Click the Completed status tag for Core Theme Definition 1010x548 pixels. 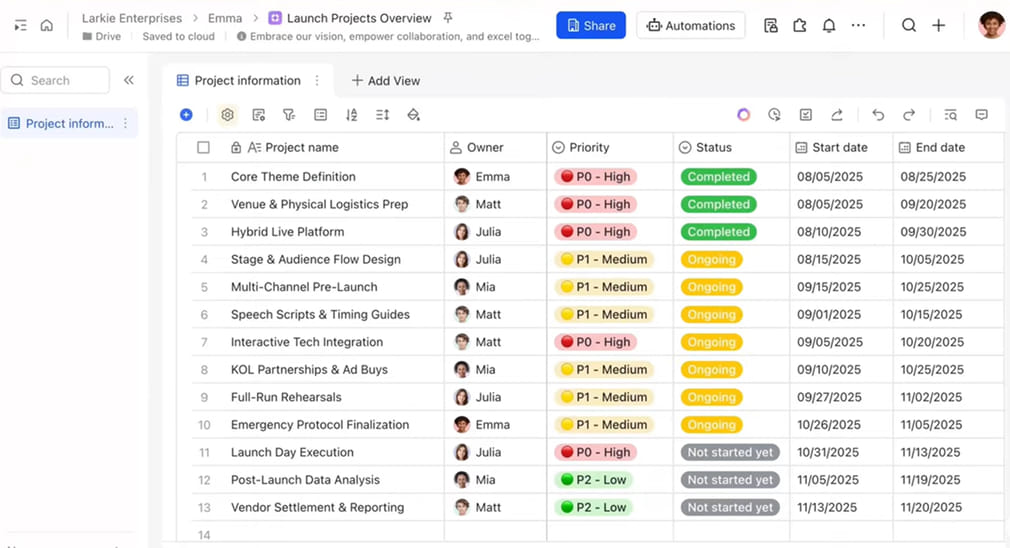(718, 177)
